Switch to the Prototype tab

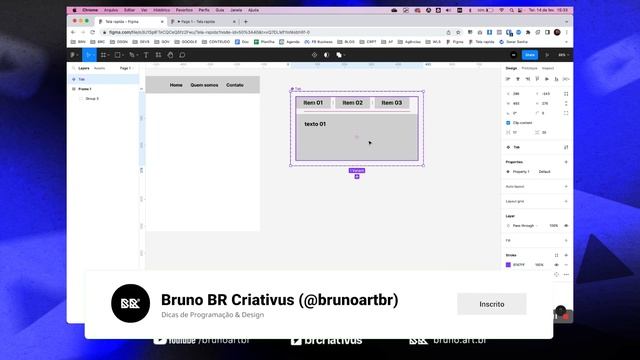click(529, 68)
